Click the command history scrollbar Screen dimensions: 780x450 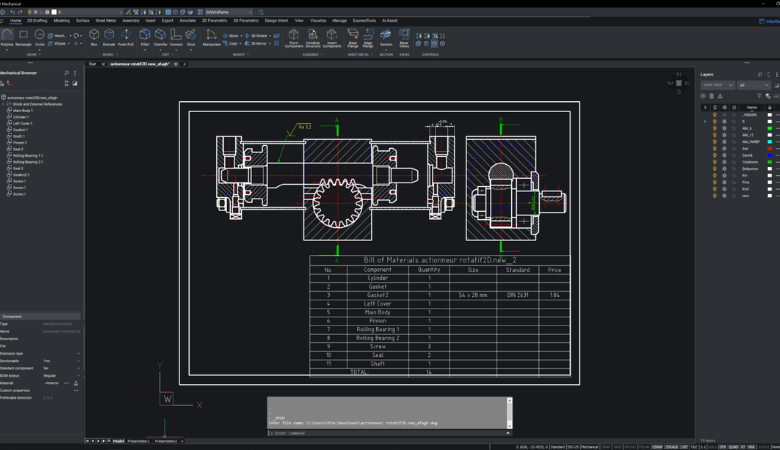click(509, 413)
